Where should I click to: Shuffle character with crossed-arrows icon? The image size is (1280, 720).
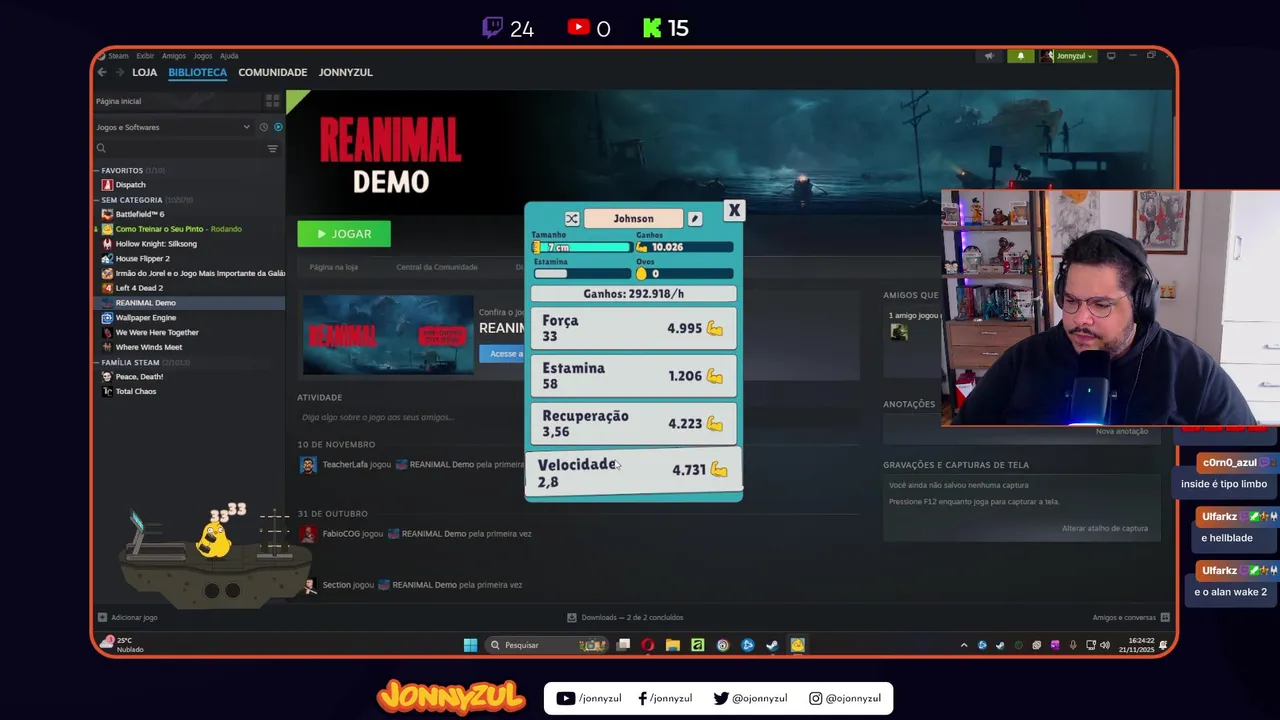572,219
